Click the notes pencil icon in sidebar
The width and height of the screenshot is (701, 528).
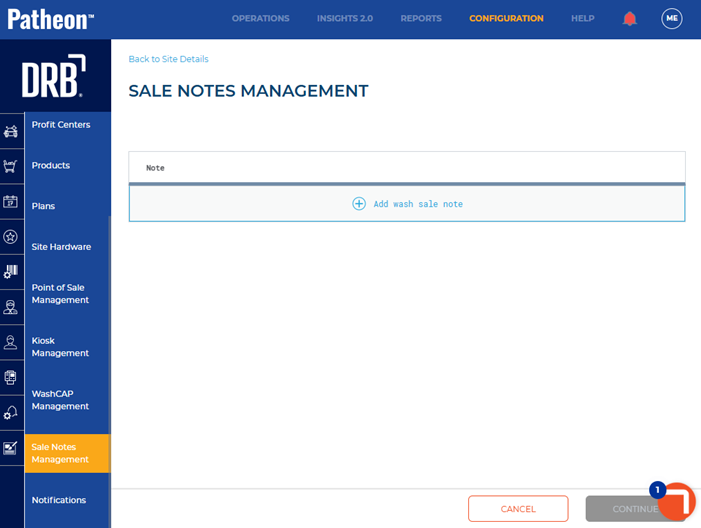11,448
